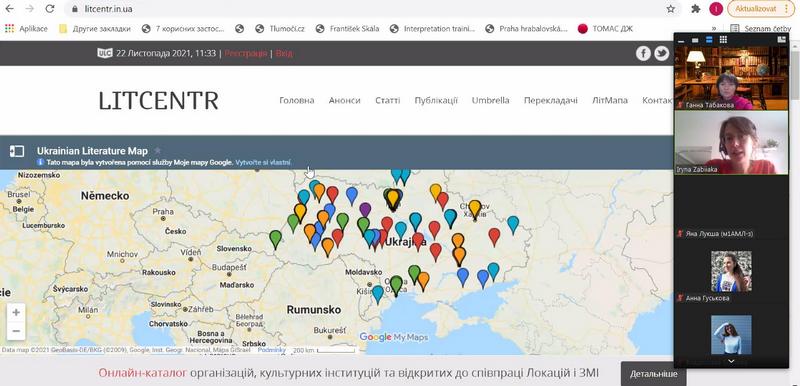
Task: Open the ЛітМапа menu item
Action: 610,100
